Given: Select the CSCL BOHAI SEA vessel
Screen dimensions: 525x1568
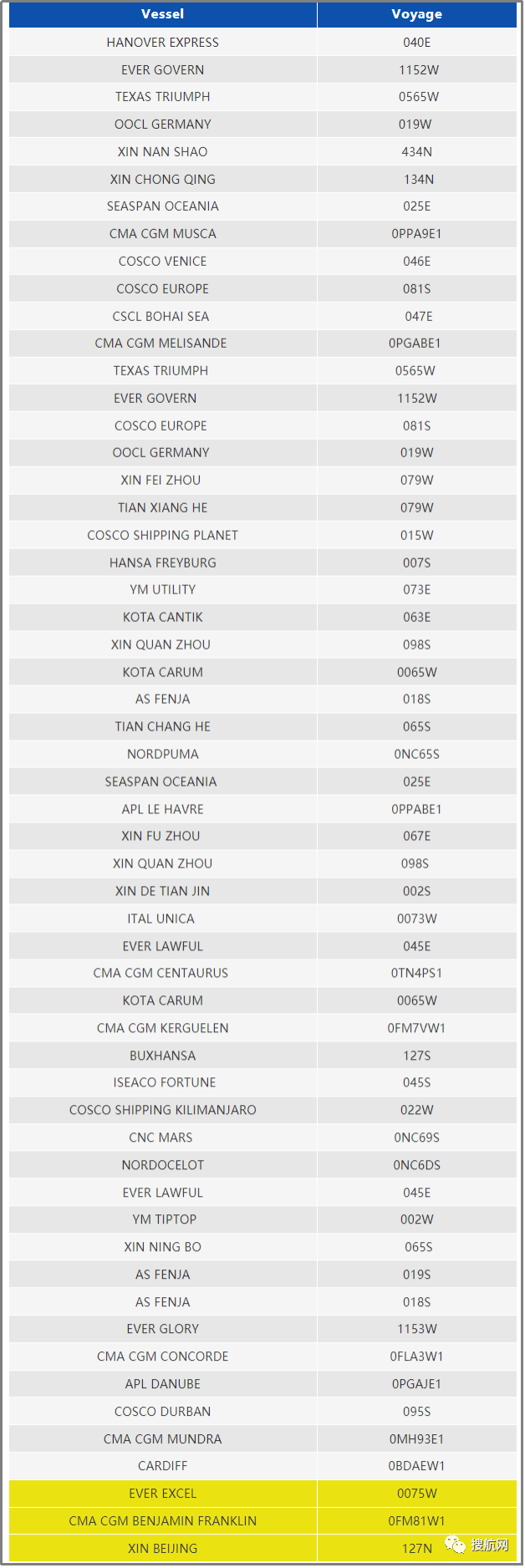Looking at the screenshot, I should 161,317.
